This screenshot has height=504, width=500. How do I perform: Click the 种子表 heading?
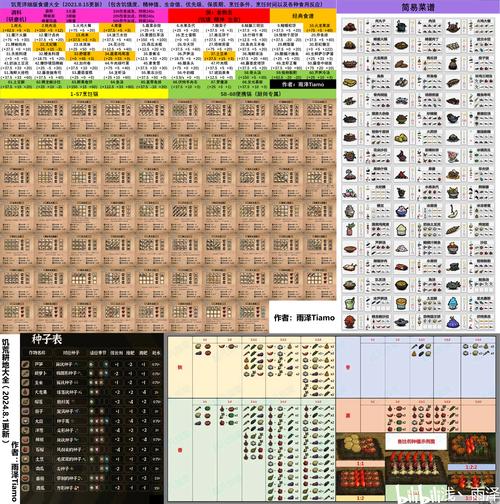(47, 340)
